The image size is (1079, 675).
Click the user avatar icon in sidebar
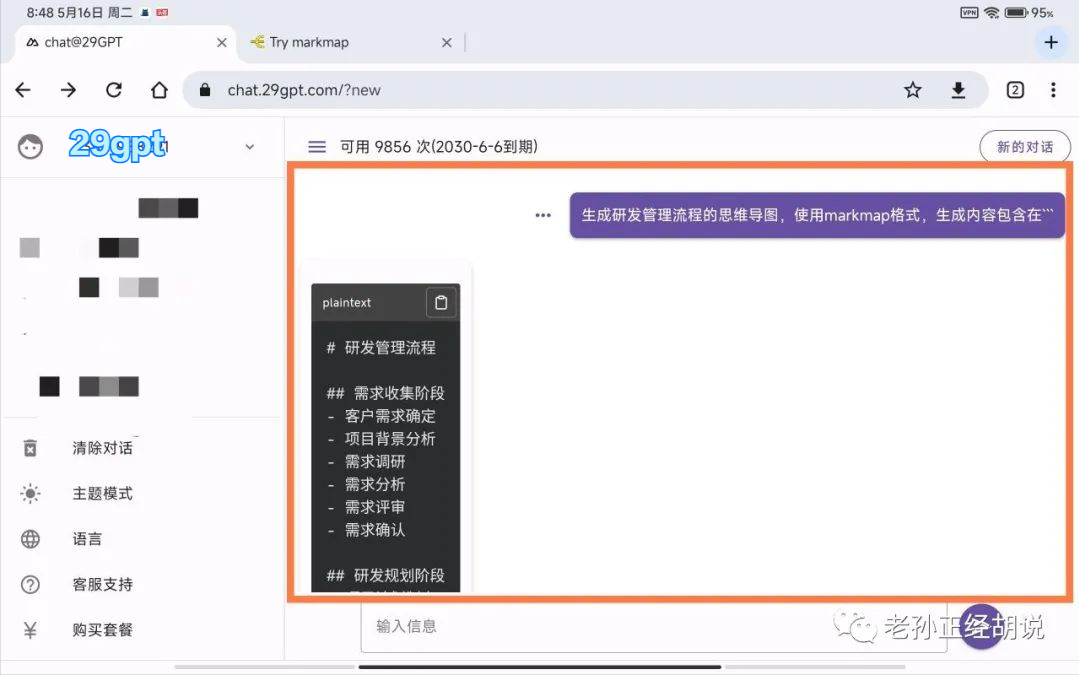(30, 147)
